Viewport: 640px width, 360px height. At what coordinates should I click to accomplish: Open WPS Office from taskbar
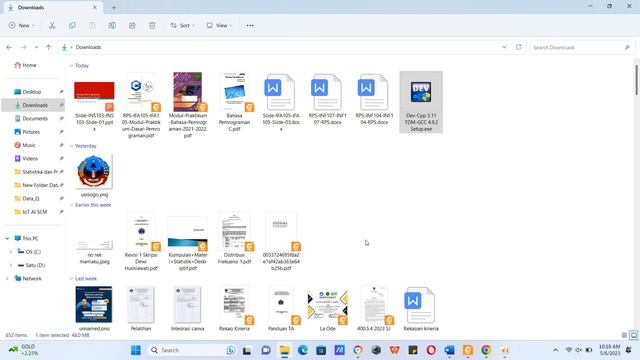click(x=394, y=350)
